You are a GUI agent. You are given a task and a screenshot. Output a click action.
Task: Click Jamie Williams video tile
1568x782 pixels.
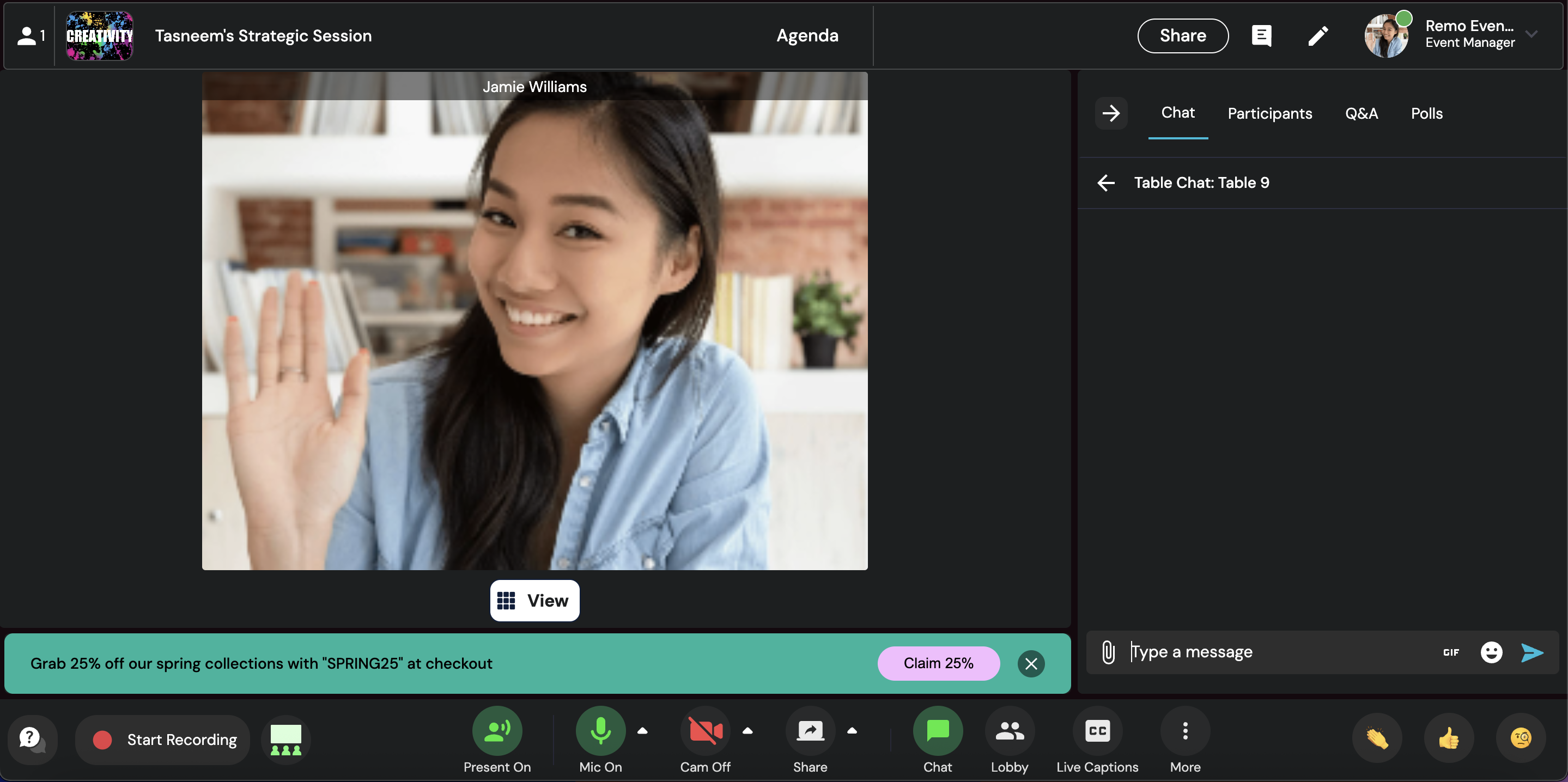click(x=534, y=321)
